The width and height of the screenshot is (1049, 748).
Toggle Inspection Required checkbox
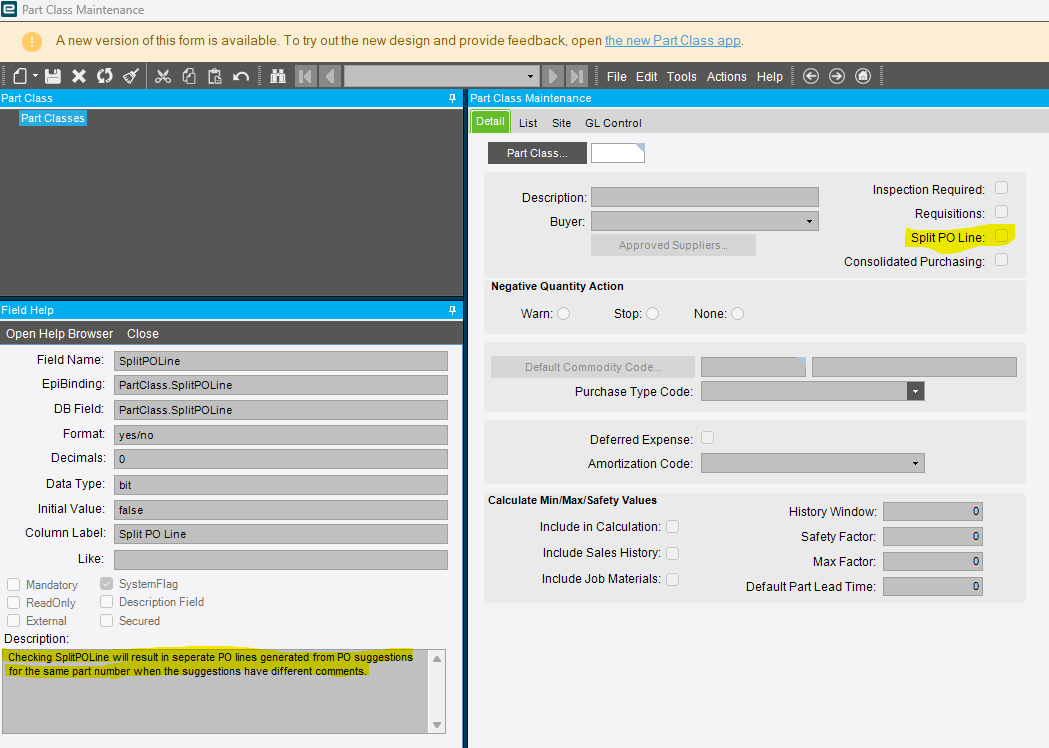click(1002, 188)
